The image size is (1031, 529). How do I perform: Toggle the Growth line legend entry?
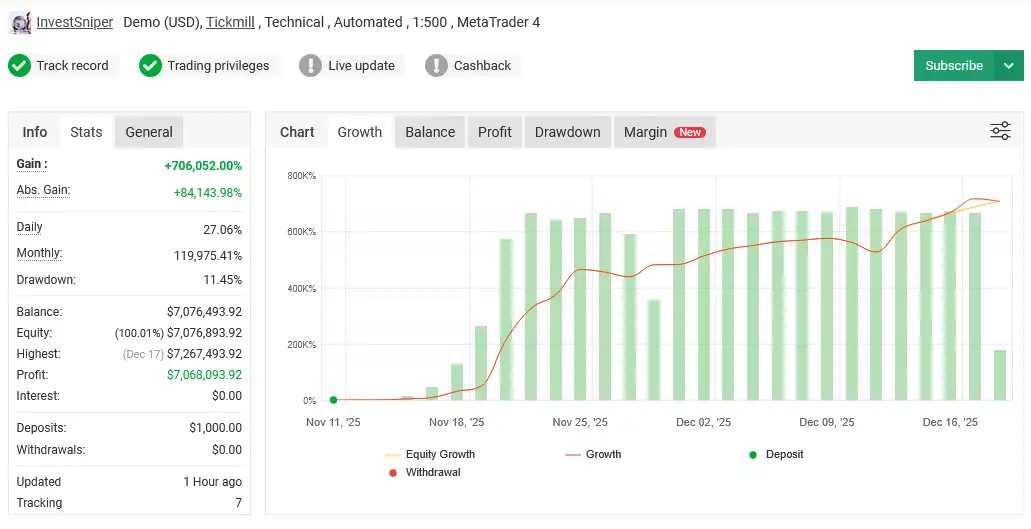point(573,455)
